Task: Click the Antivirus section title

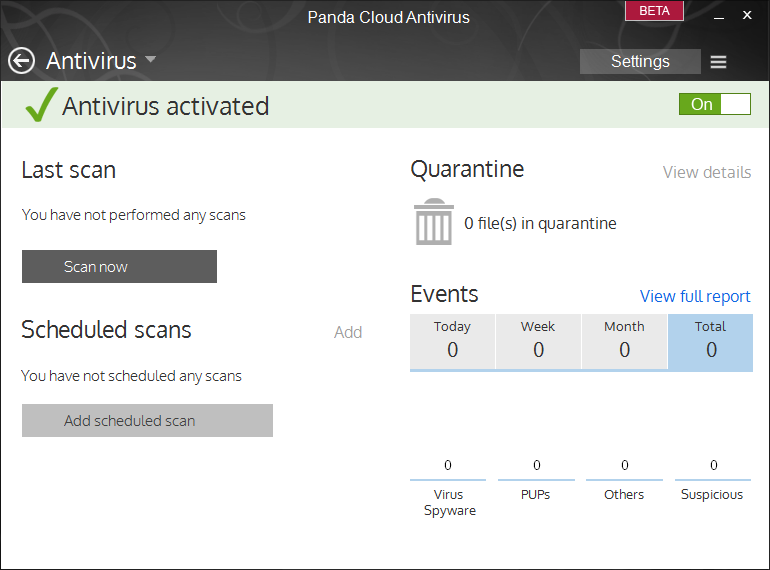Action: [x=91, y=61]
